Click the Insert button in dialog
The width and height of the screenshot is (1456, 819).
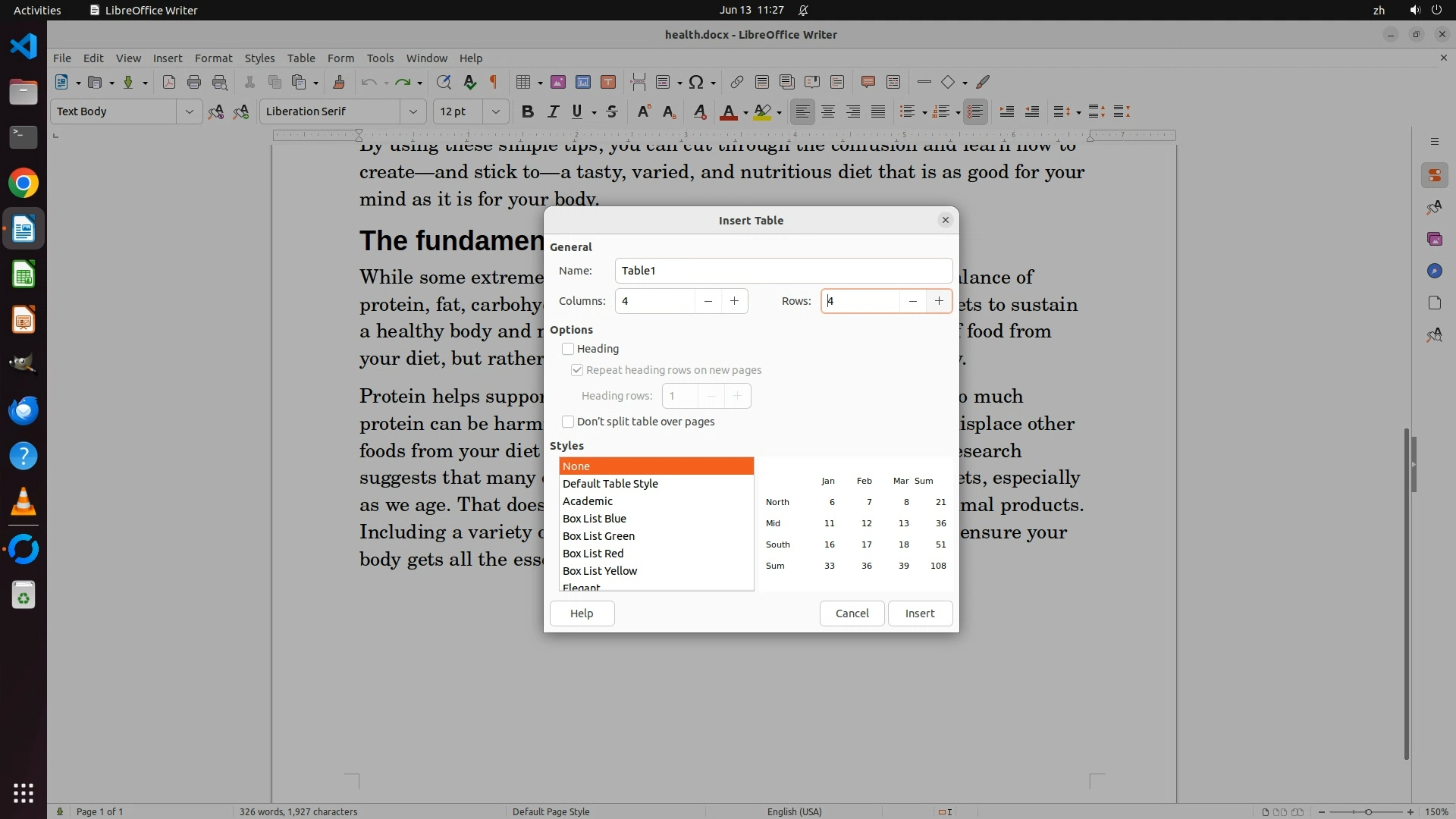coord(919,613)
